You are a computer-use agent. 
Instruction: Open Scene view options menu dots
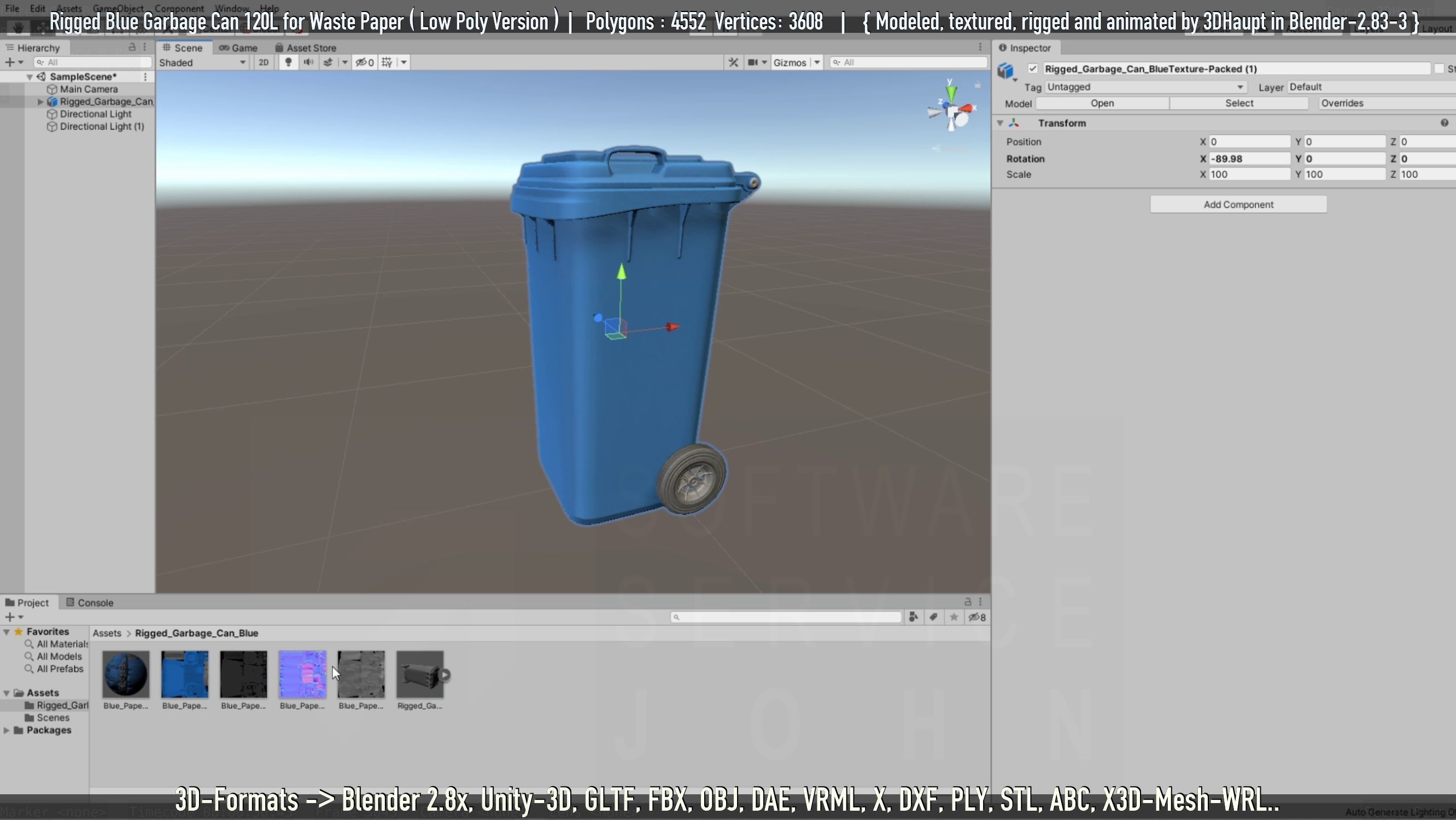coord(981,48)
